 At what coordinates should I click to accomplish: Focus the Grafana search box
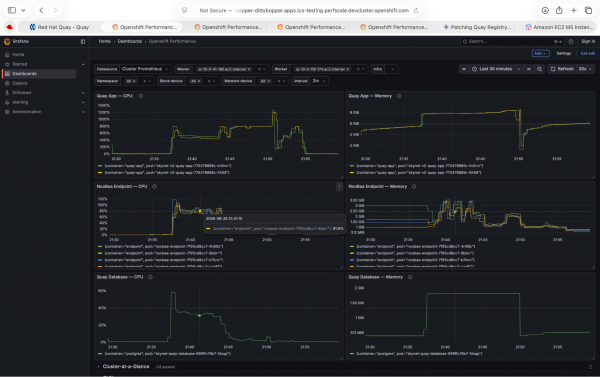(512, 41)
